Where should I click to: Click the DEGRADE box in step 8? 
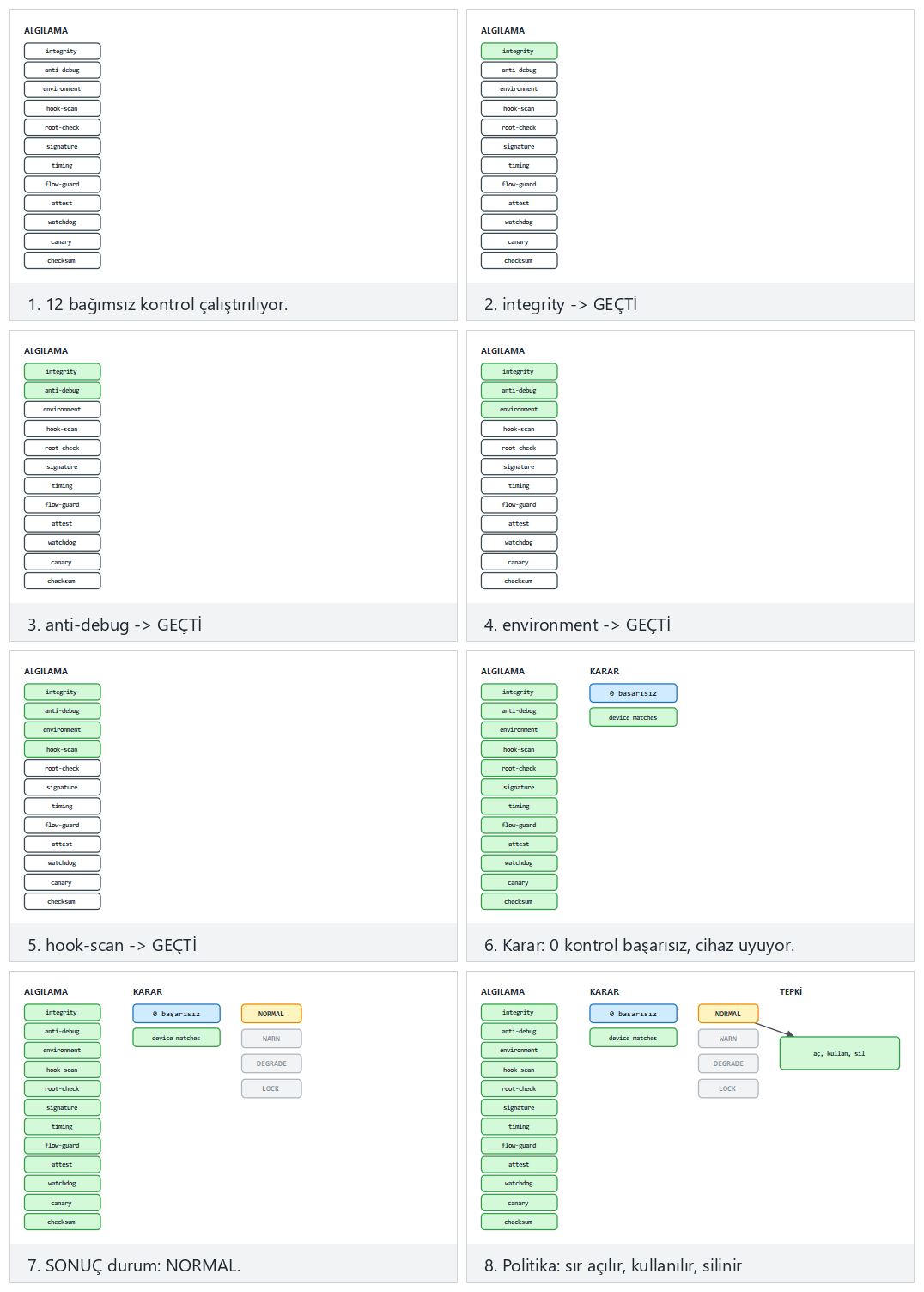click(728, 1063)
